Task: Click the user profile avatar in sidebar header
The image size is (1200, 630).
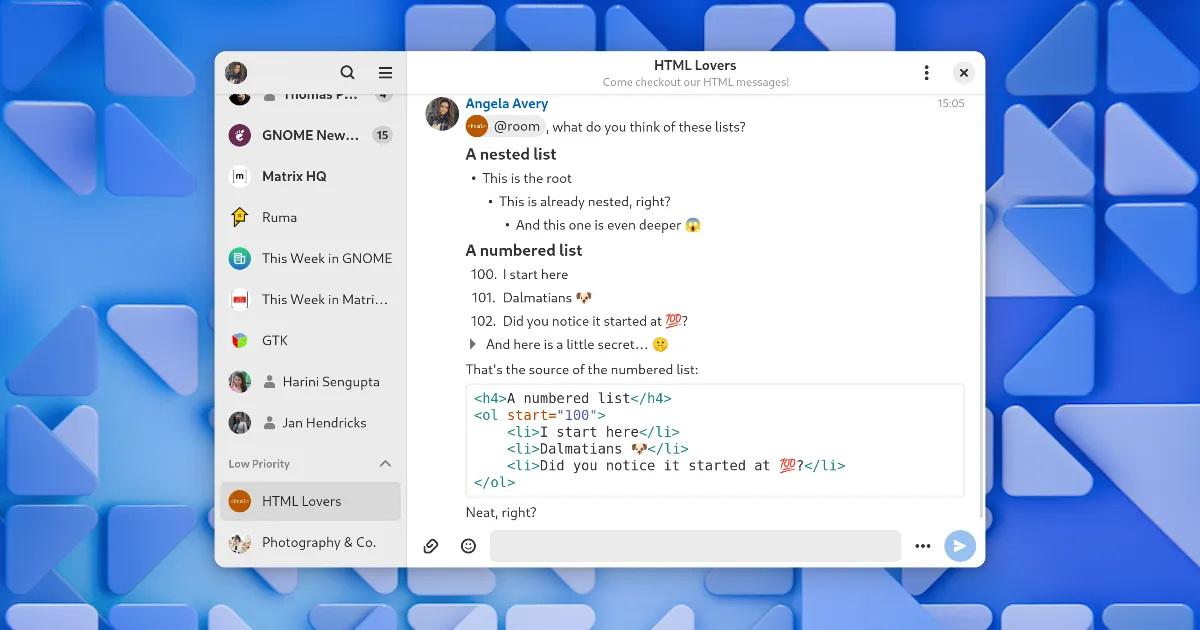Action: point(236,73)
